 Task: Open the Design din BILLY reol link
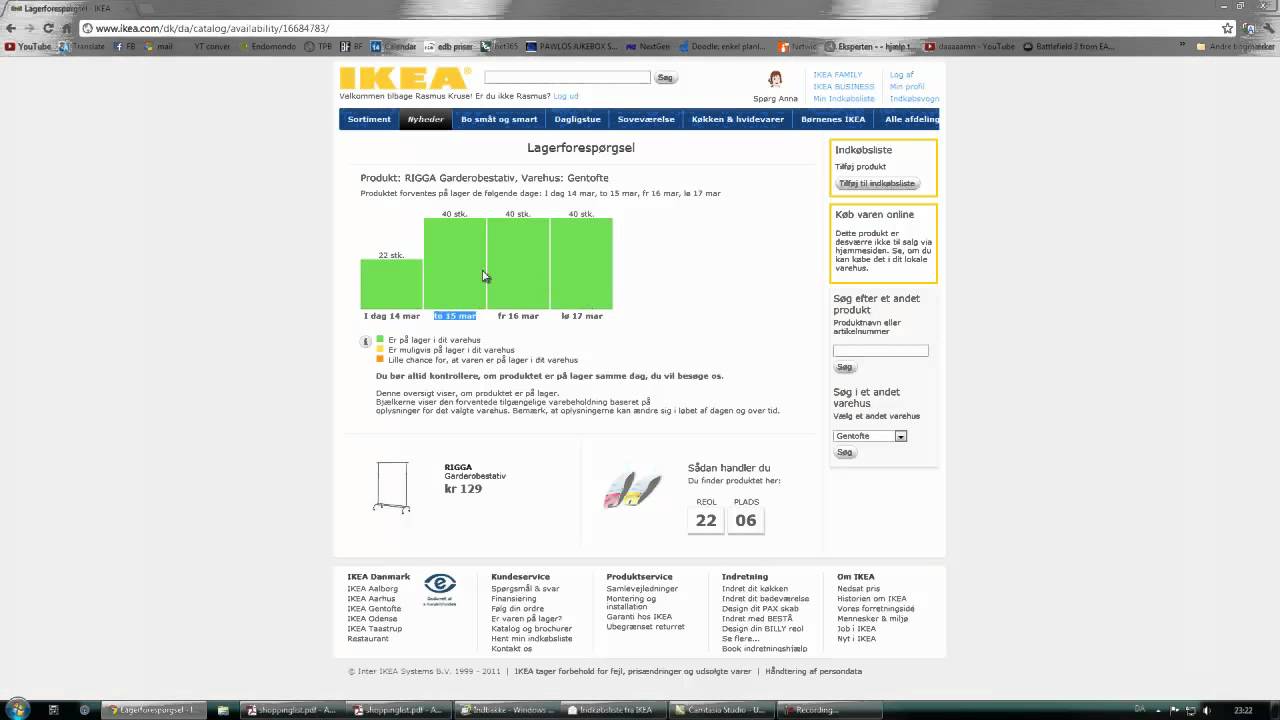762,629
